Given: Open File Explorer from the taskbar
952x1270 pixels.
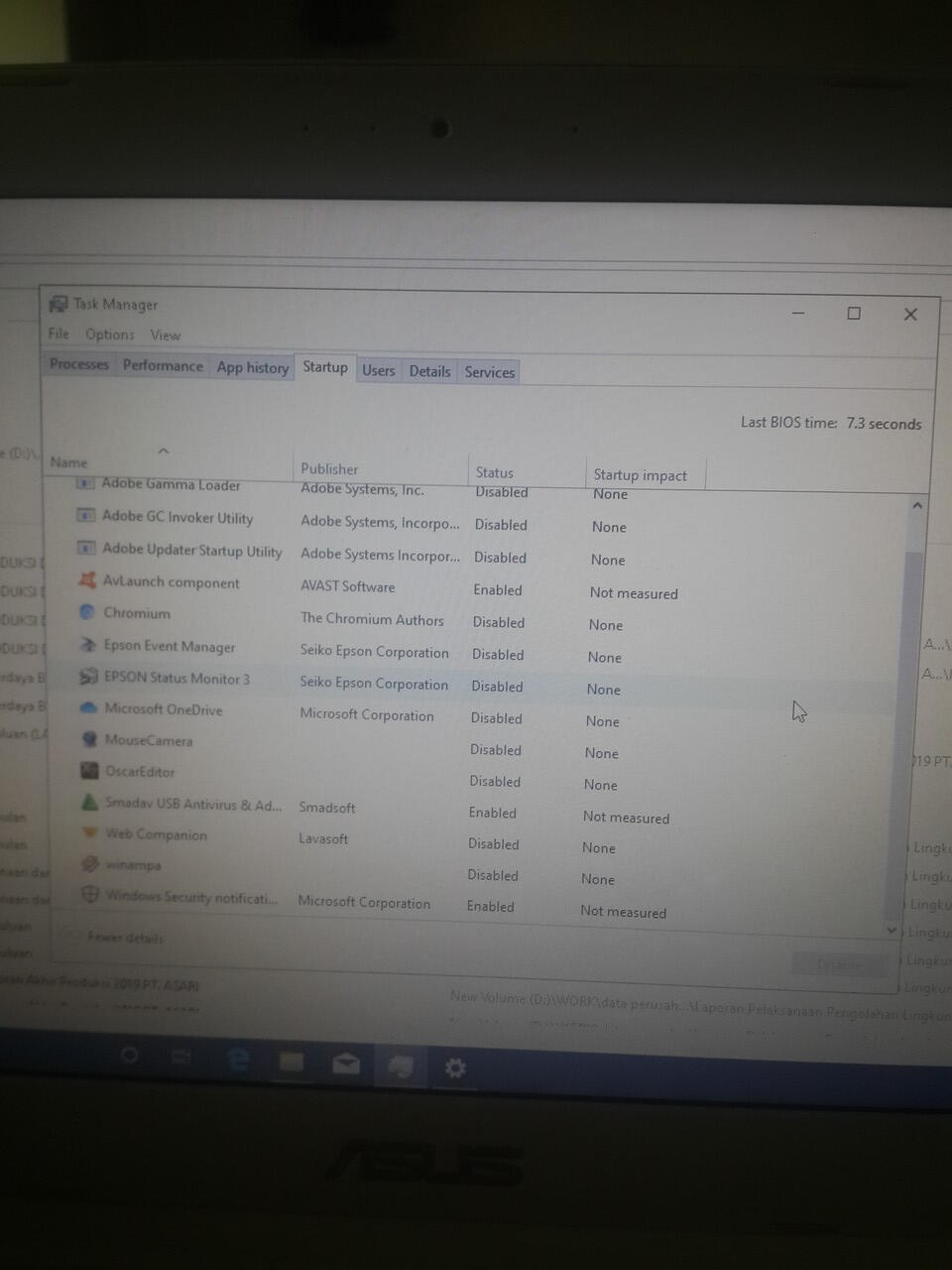Looking at the screenshot, I should (x=292, y=1063).
